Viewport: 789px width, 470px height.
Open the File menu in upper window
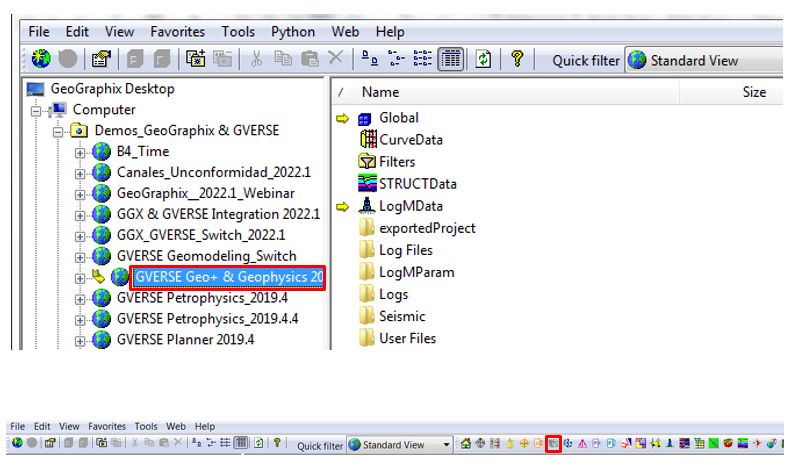tap(39, 32)
